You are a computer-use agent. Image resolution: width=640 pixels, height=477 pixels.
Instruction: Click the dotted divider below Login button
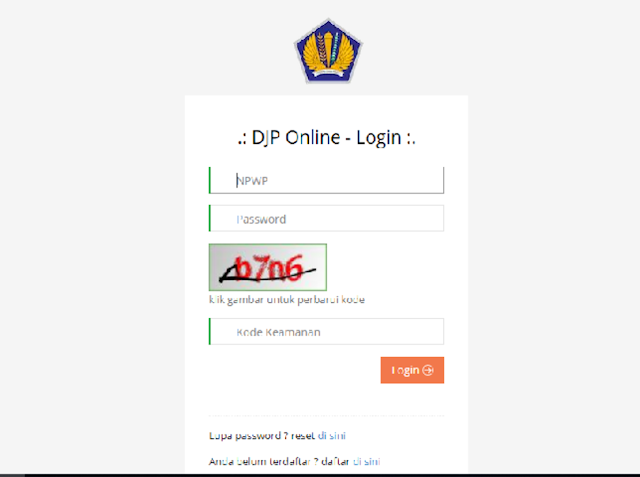[326, 416]
